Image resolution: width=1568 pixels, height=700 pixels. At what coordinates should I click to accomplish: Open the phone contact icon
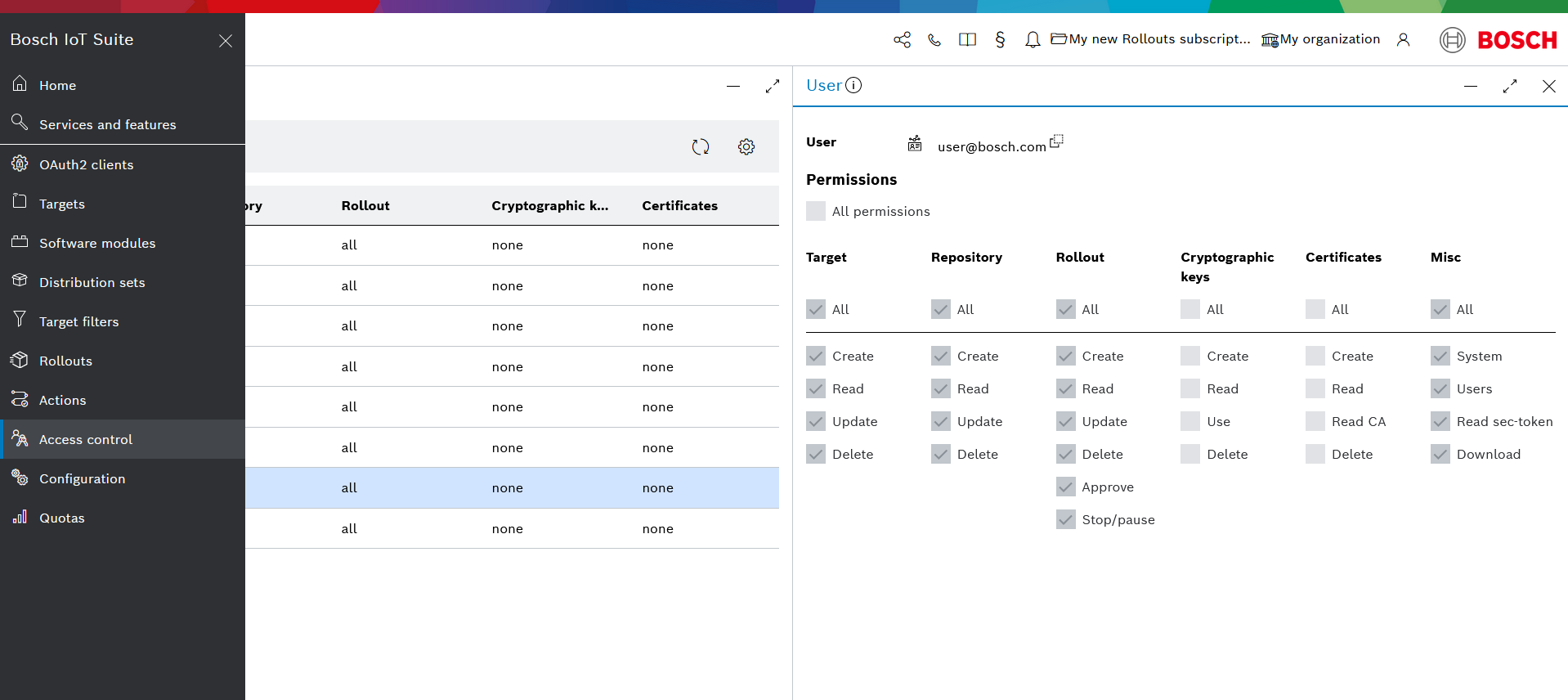coord(934,40)
